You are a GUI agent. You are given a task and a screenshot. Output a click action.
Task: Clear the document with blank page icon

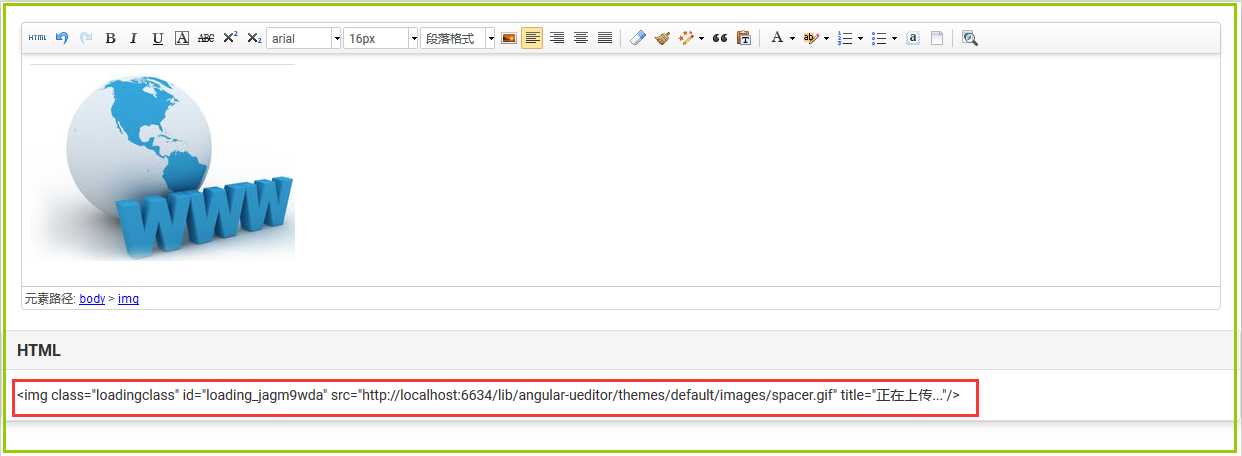[x=937, y=38]
